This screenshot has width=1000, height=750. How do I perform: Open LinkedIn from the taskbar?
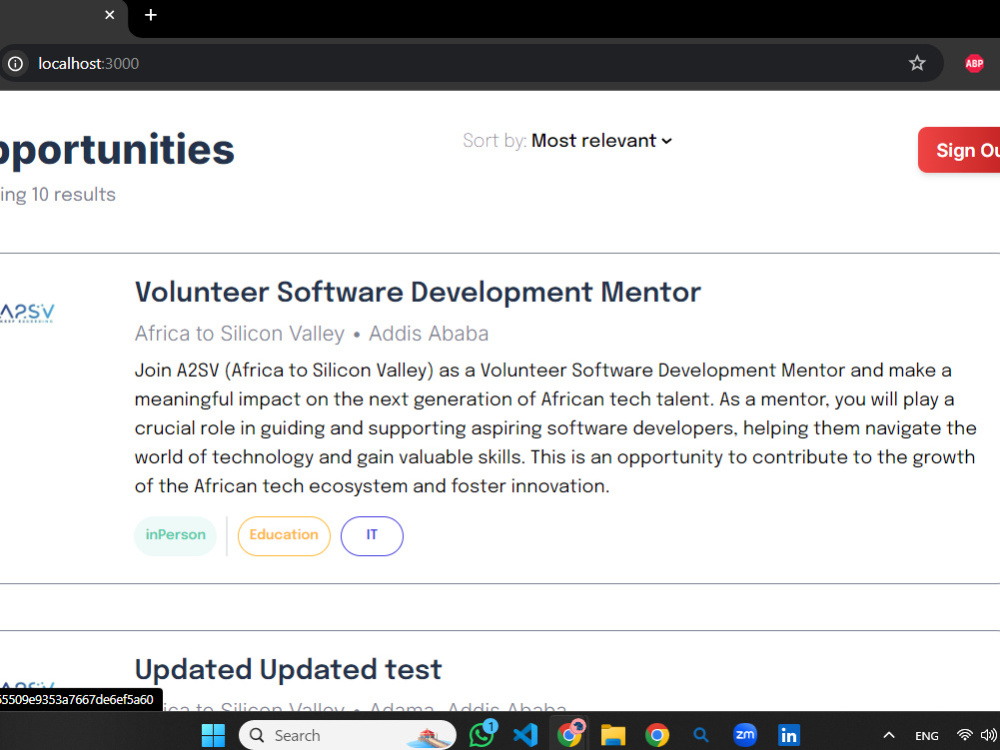789,735
